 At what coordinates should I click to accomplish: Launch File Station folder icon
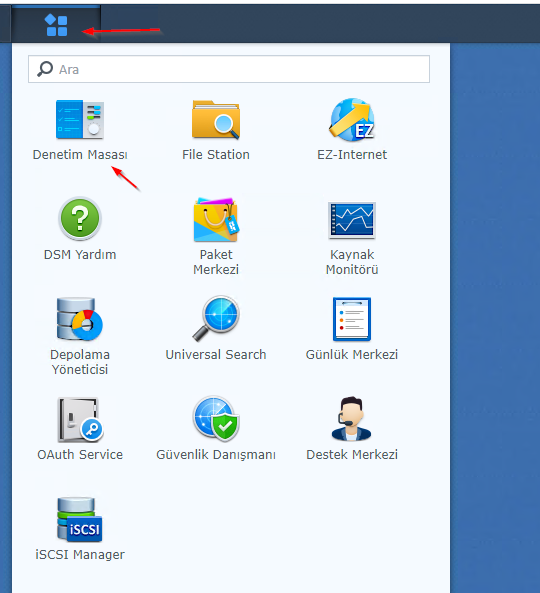tap(216, 120)
